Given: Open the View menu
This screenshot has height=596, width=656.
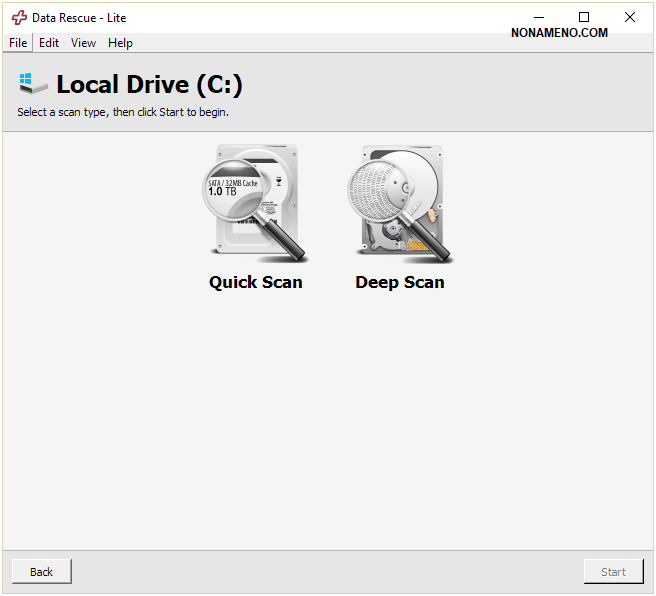Looking at the screenshot, I should (83, 43).
